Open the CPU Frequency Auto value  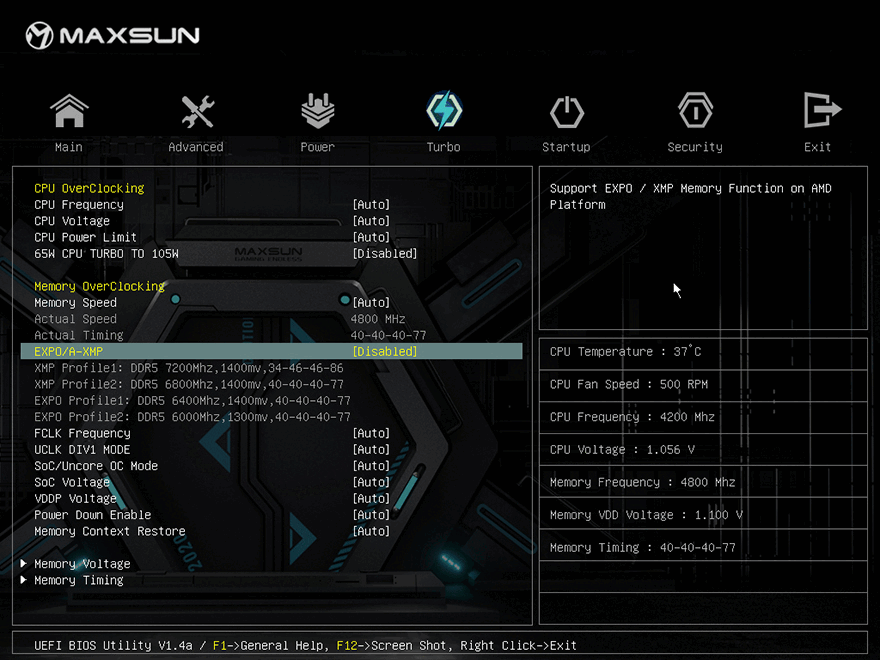(x=371, y=205)
